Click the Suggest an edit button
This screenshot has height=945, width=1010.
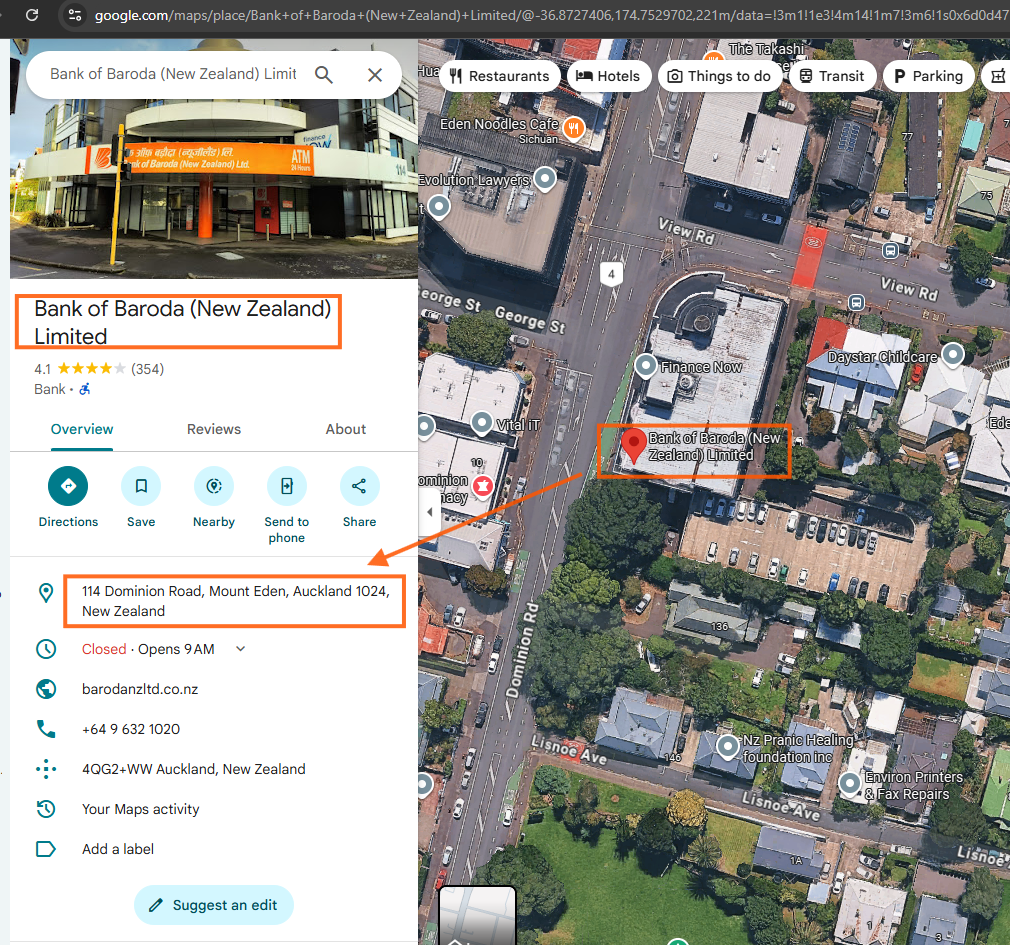click(x=213, y=905)
